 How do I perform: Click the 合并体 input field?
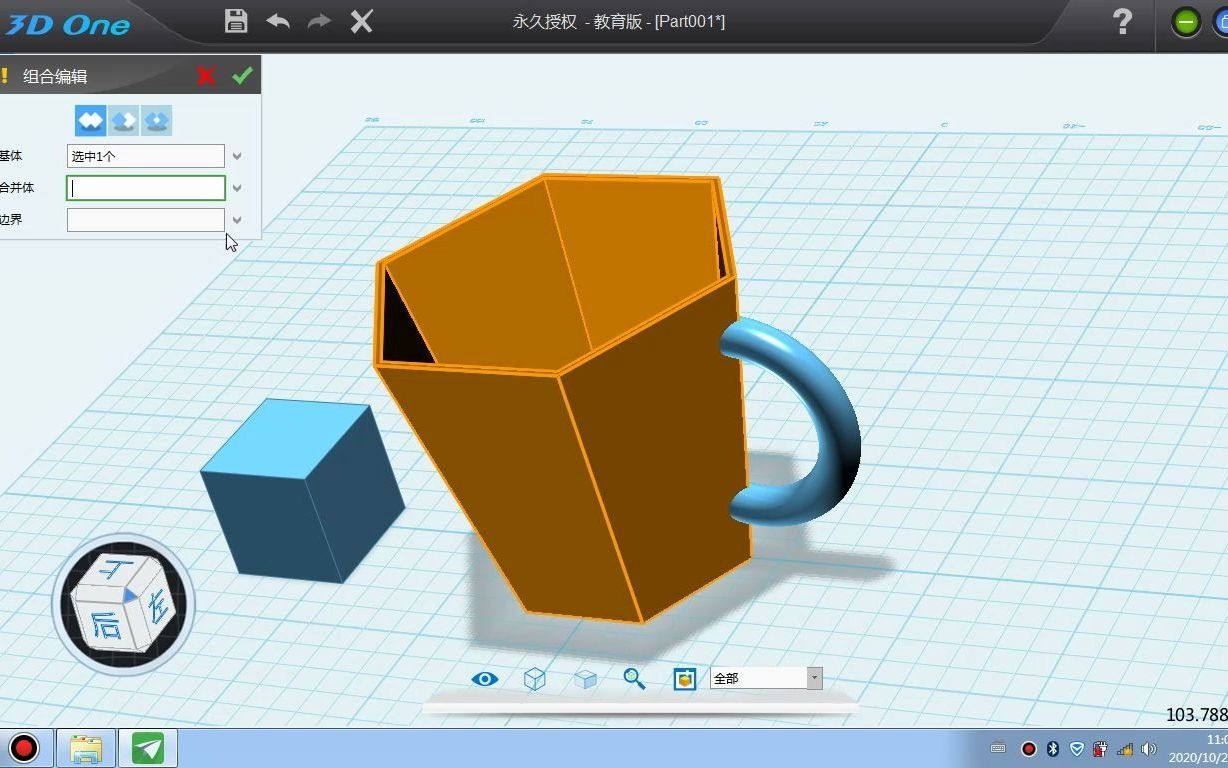(x=145, y=188)
